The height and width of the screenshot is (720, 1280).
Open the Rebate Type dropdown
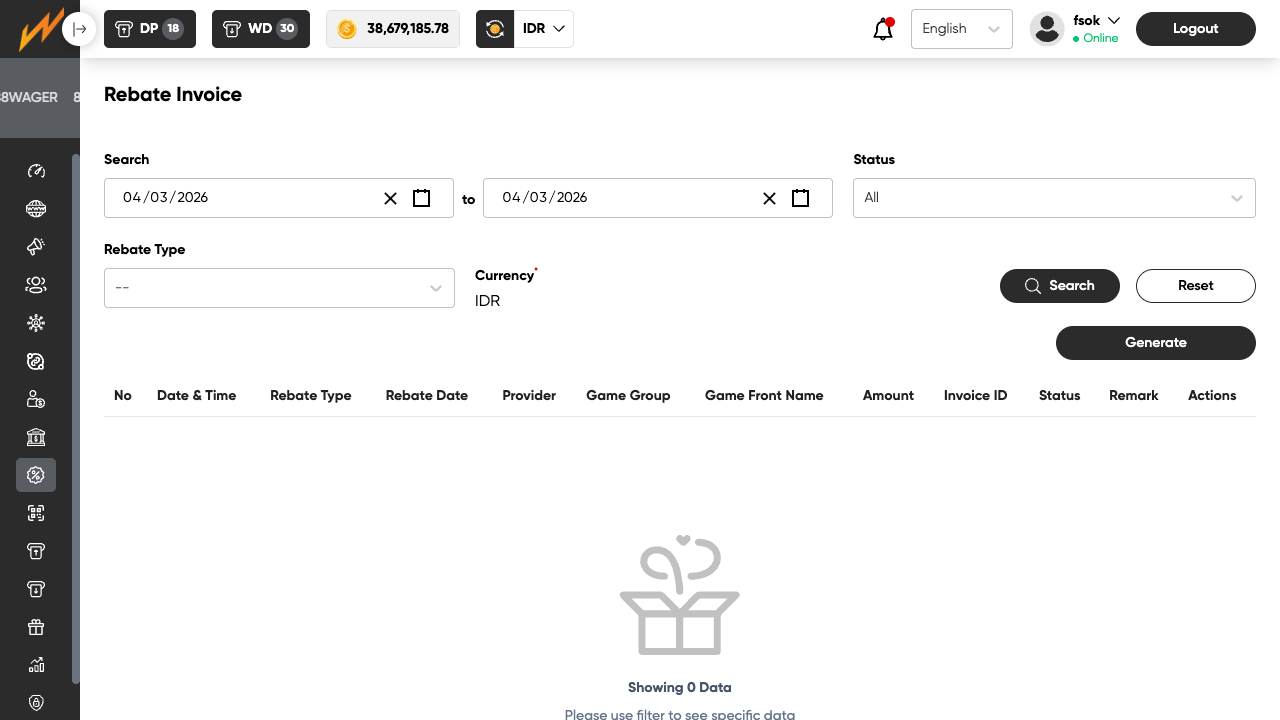[279, 288]
